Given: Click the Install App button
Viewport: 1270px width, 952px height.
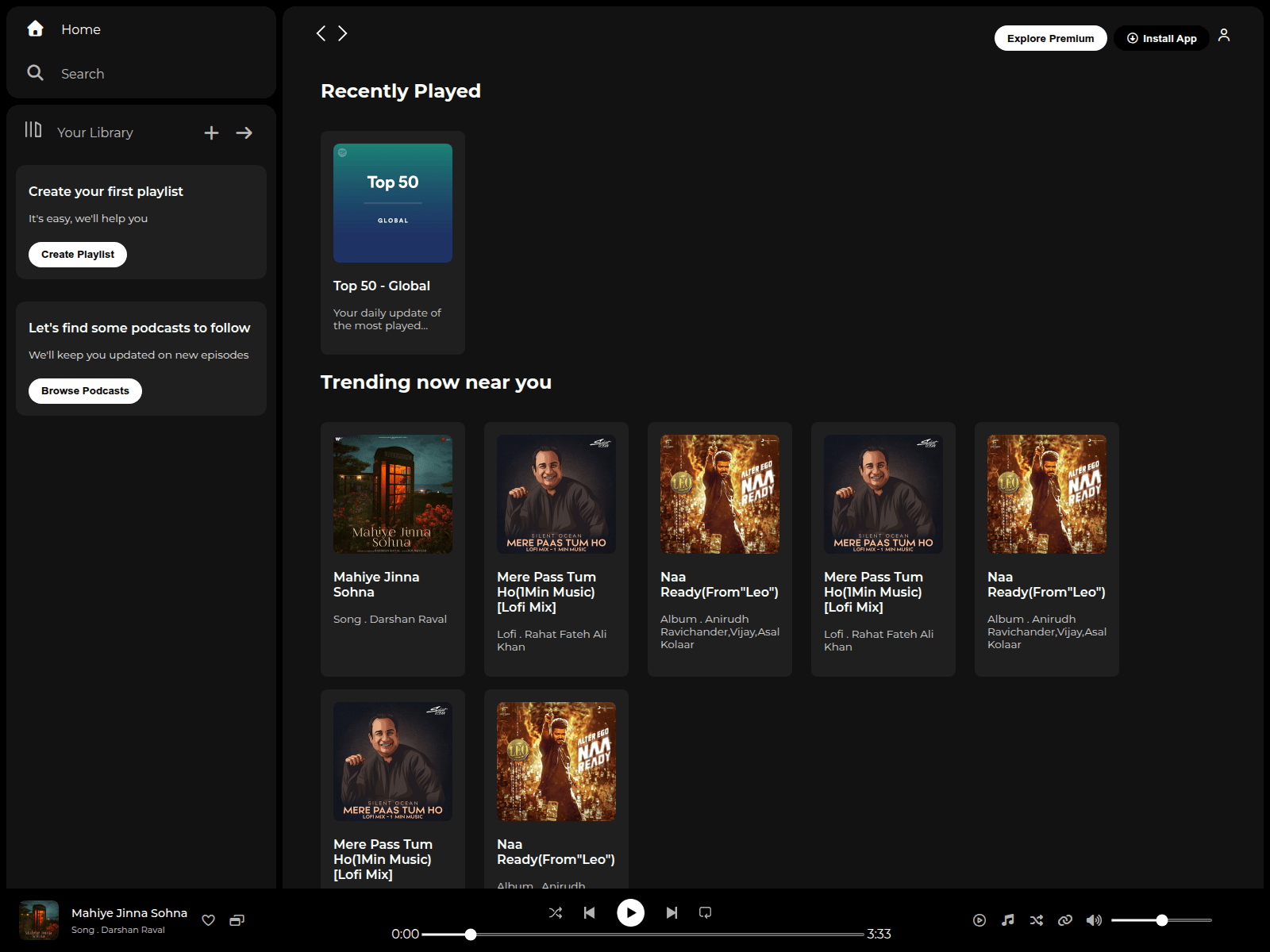Looking at the screenshot, I should pyautogui.click(x=1161, y=38).
